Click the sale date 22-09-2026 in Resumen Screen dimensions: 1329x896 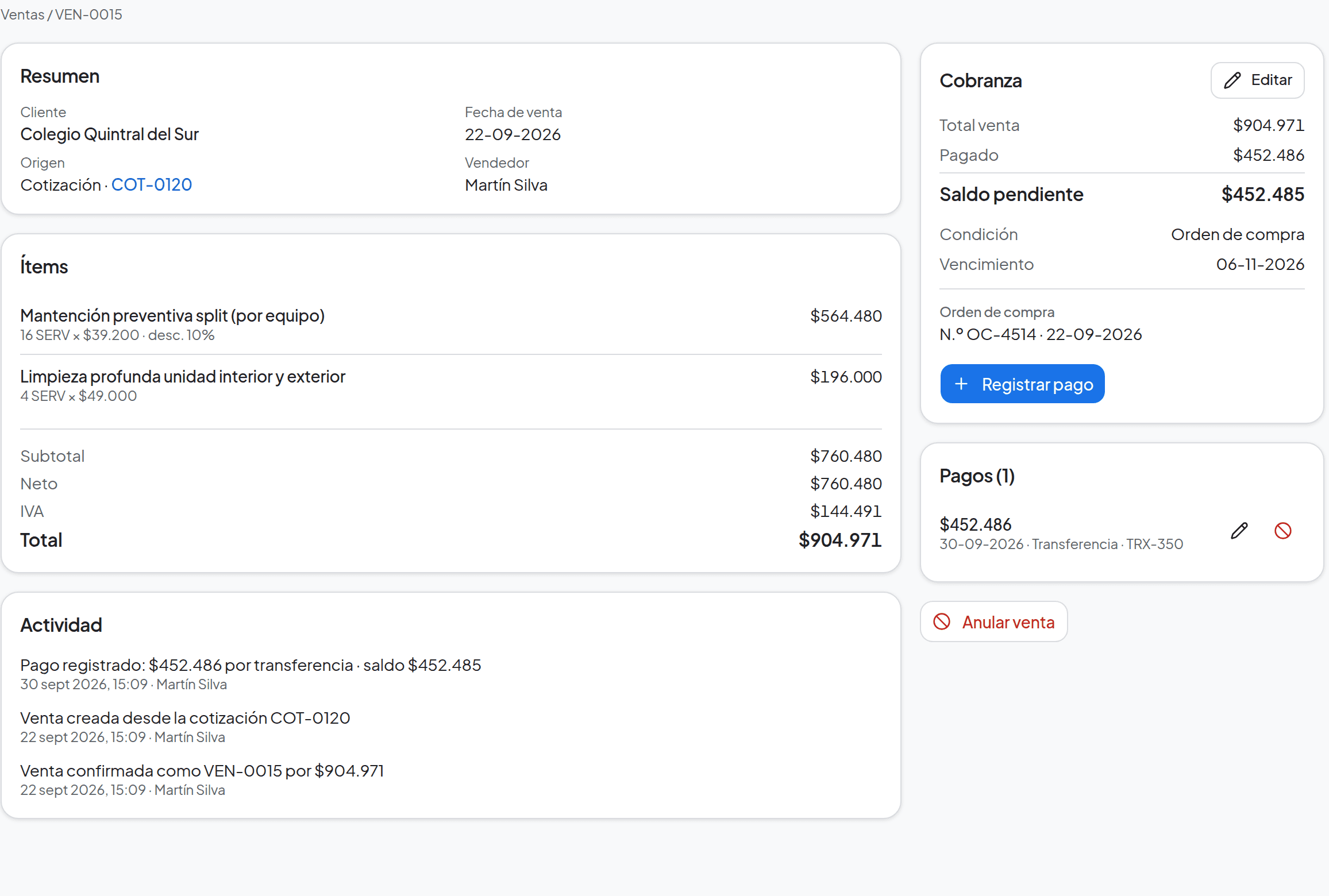click(513, 134)
